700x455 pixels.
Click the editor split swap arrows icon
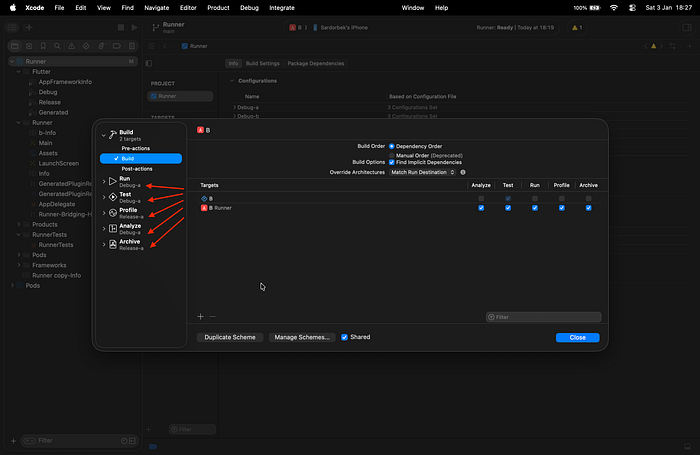coord(673,46)
